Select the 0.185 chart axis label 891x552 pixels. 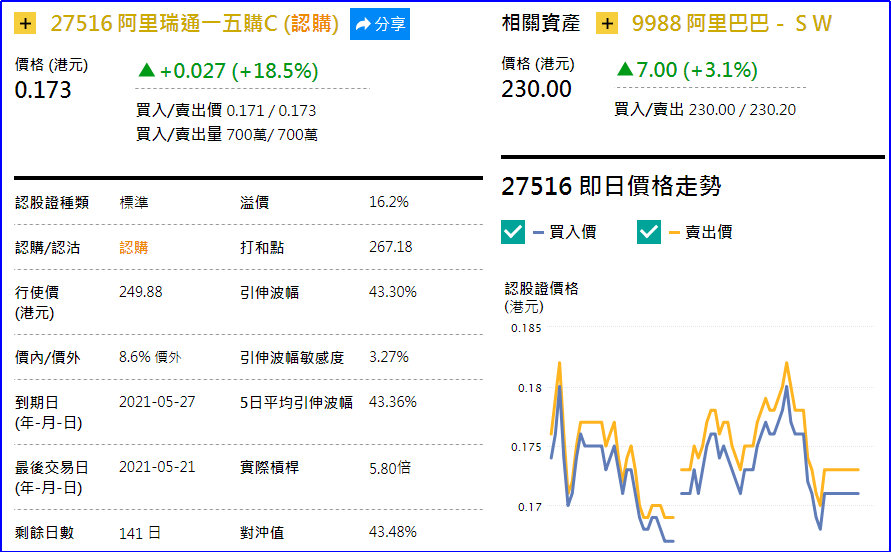526,328
